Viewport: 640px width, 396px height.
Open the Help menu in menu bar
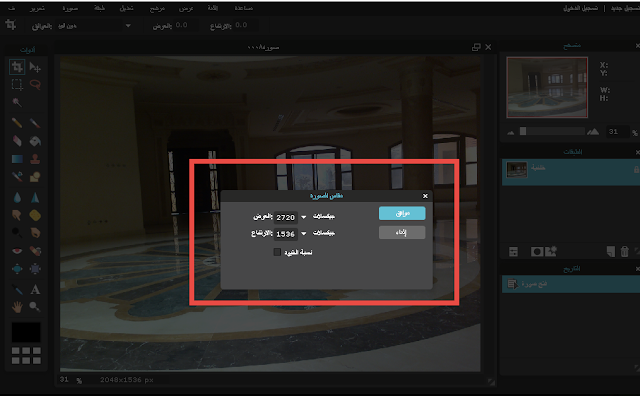coord(244,8)
